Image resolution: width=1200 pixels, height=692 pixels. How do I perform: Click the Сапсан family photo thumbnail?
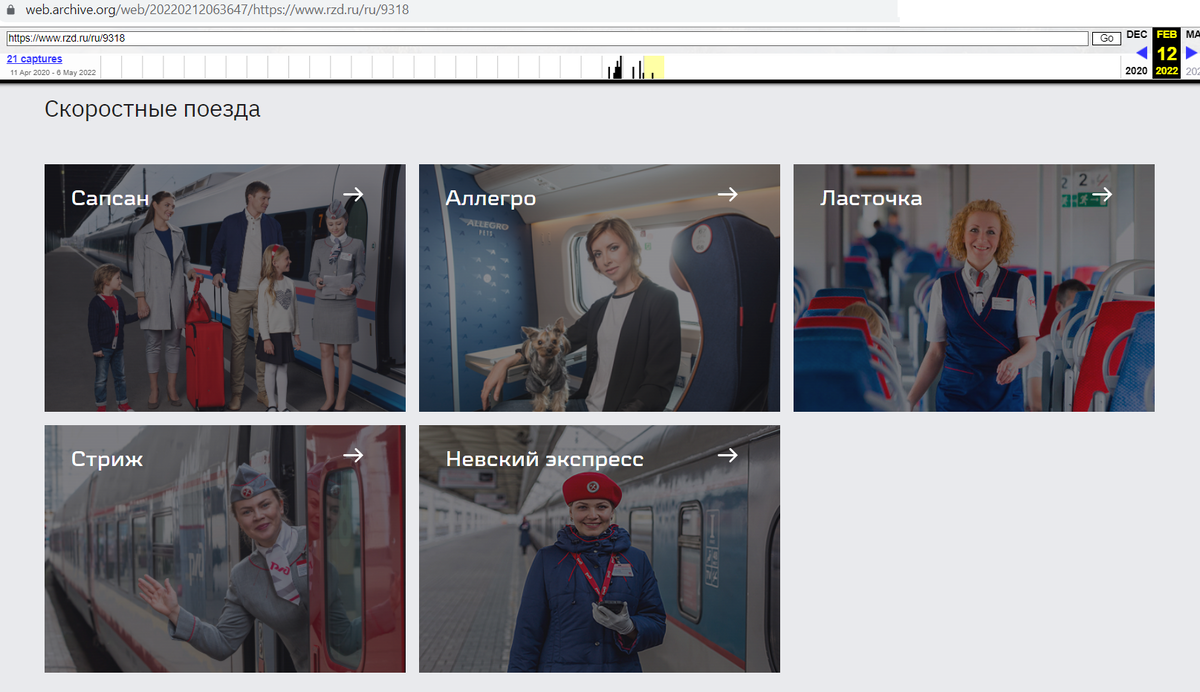(225, 288)
